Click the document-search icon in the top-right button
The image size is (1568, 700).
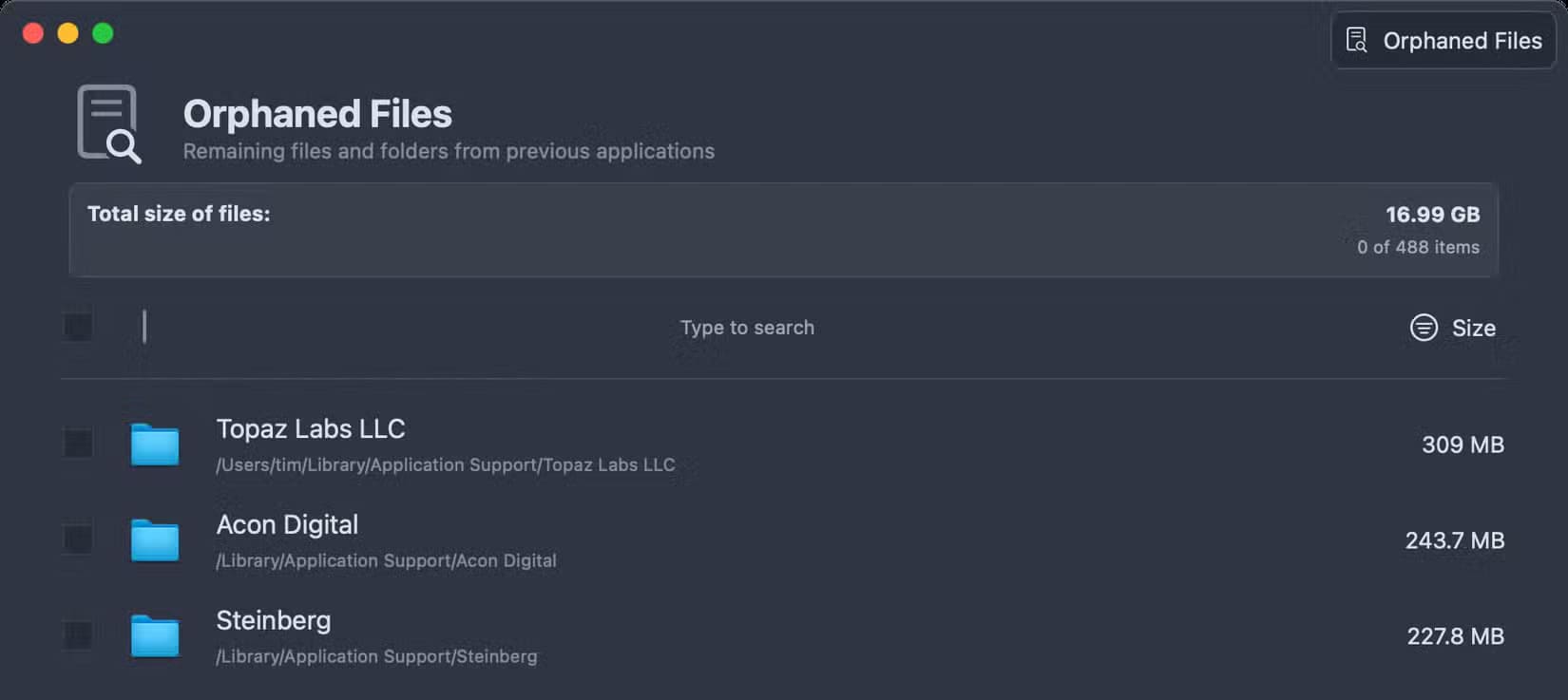[x=1357, y=40]
